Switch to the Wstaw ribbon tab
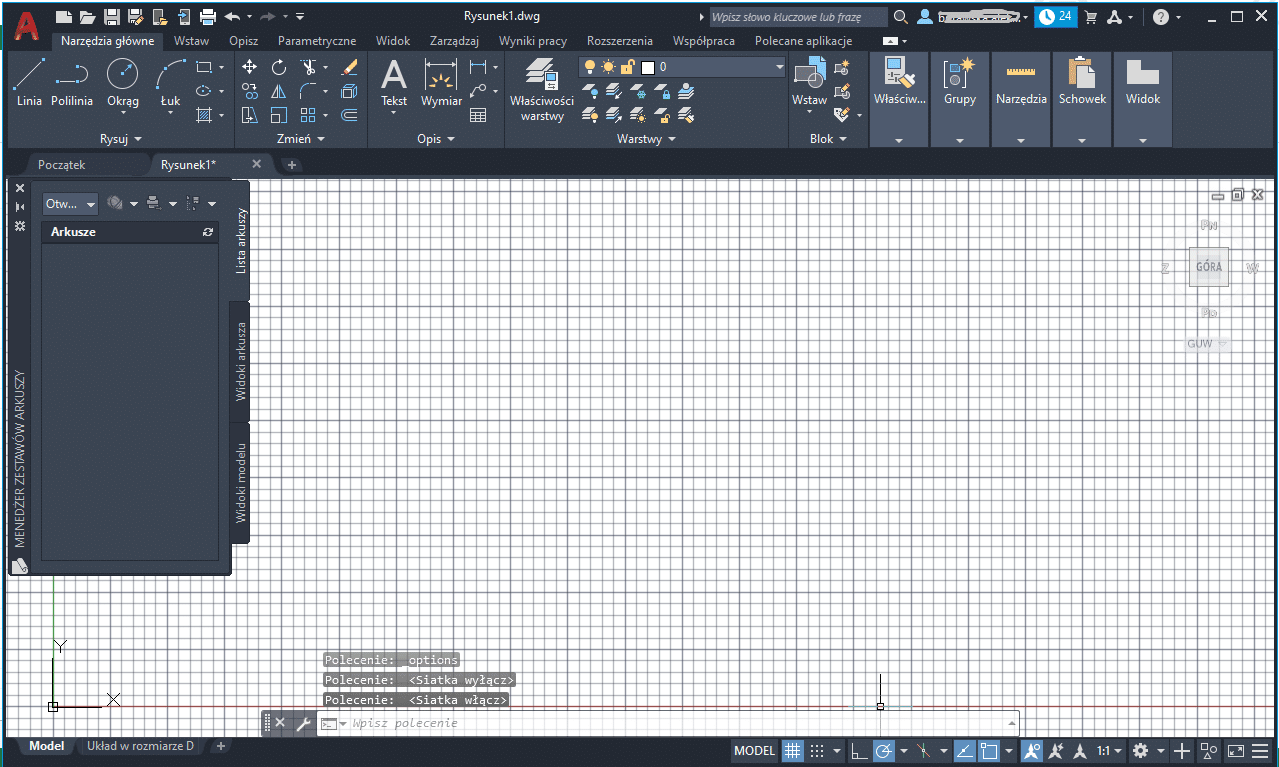1279x767 pixels. click(x=191, y=41)
